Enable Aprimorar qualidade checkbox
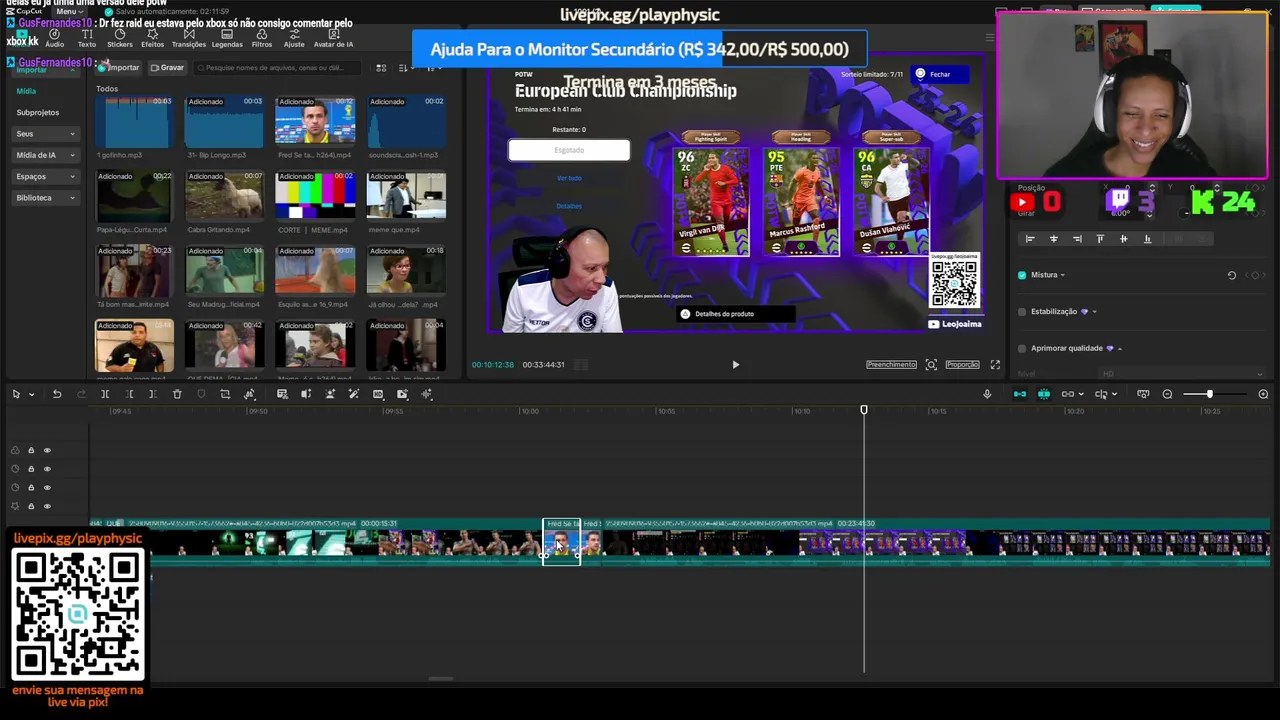This screenshot has width=1280, height=720. pyautogui.click(x=1022, y=349)
